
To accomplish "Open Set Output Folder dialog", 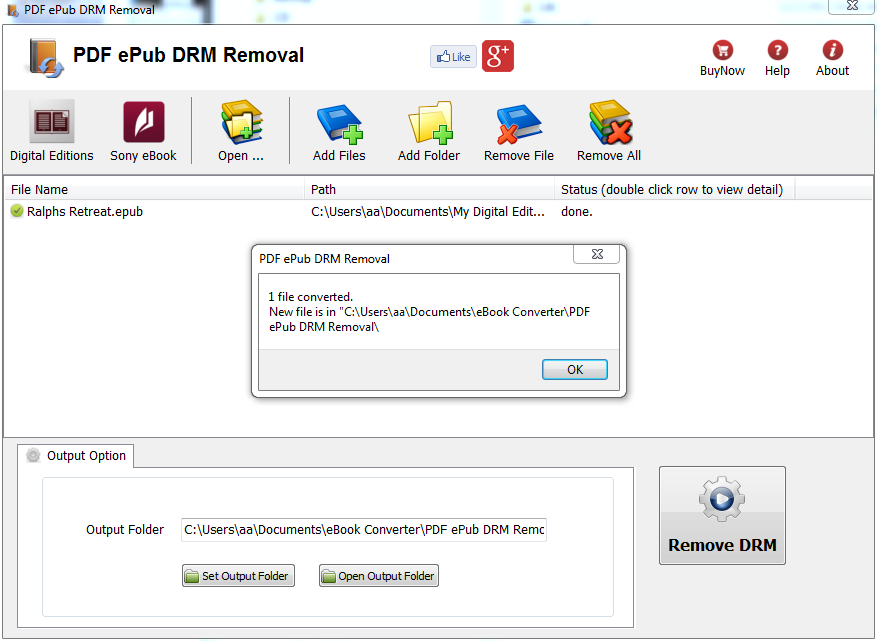I will [x=238, y=575].
